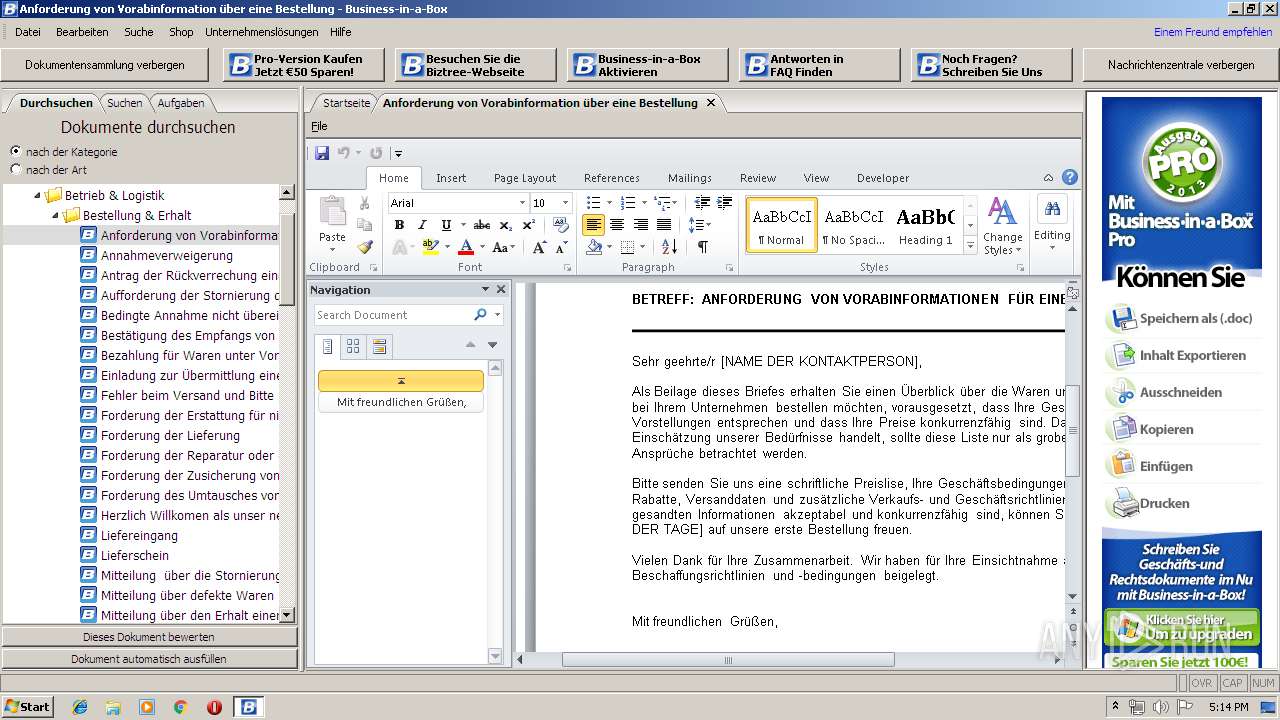1280x720 pixels.
Task: Click 'Dokumentensammlung verbergen' button
Action: (105, 65)
